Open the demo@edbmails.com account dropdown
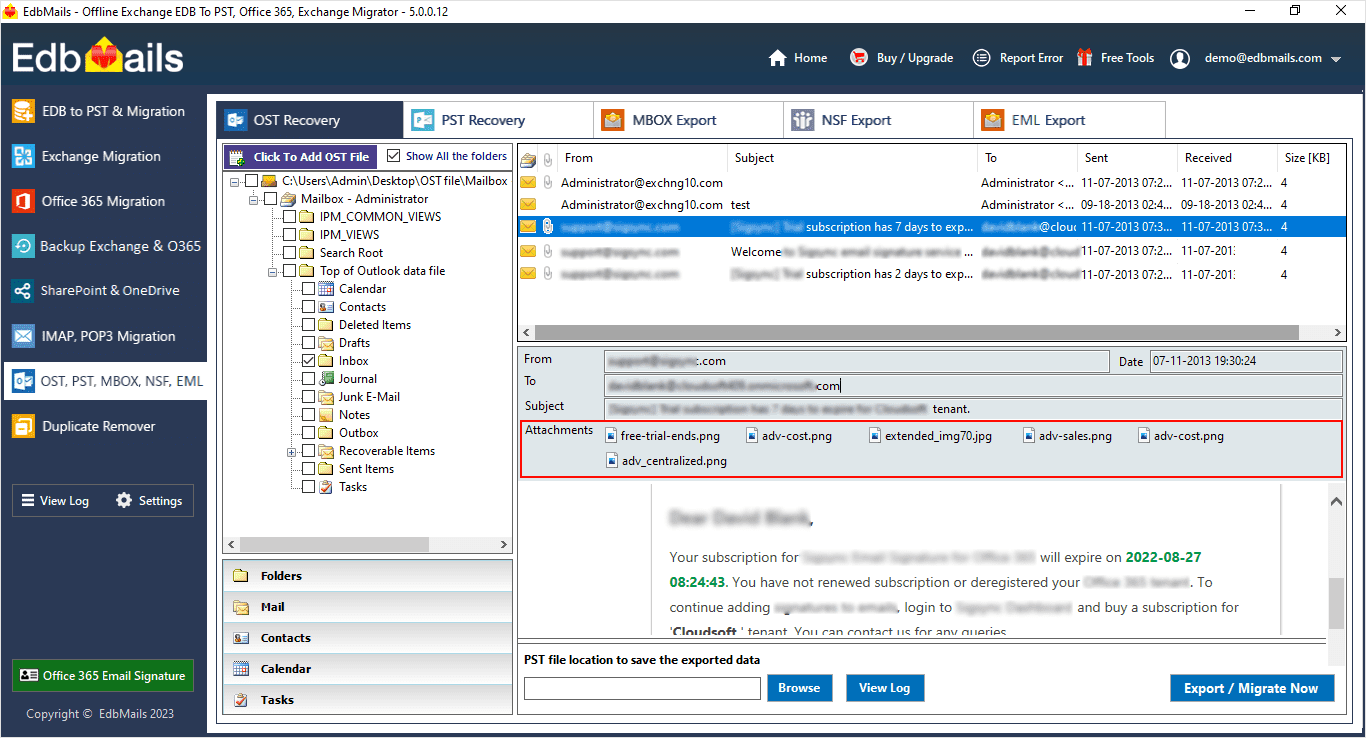1366x738 pixels. click(x=1336, y=59)
